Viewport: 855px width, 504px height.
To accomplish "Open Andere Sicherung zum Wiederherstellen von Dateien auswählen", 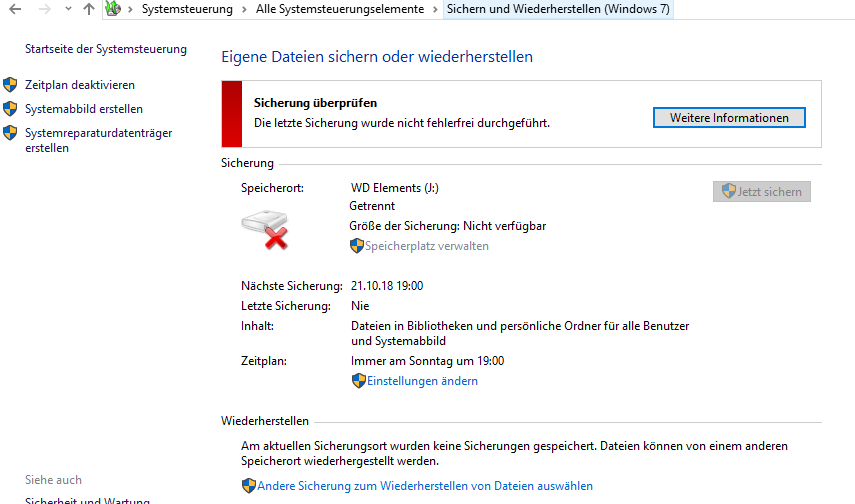I will (x=425, y=486).
